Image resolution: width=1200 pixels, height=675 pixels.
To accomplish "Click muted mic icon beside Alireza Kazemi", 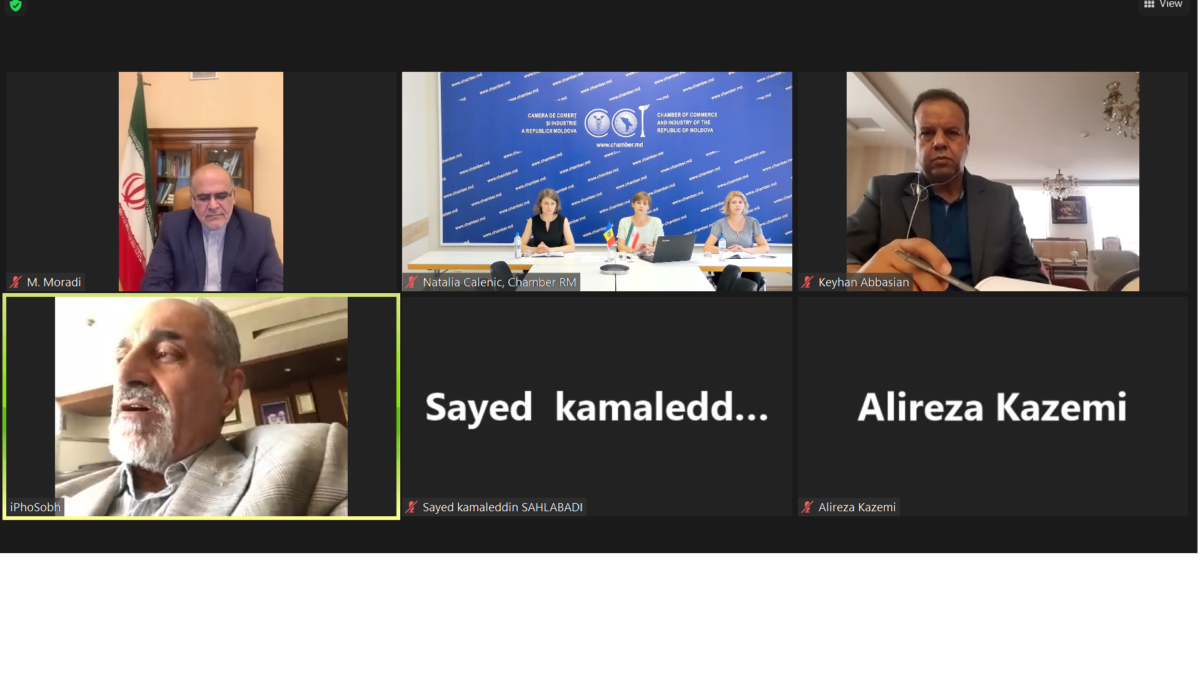I will (808, 507).
